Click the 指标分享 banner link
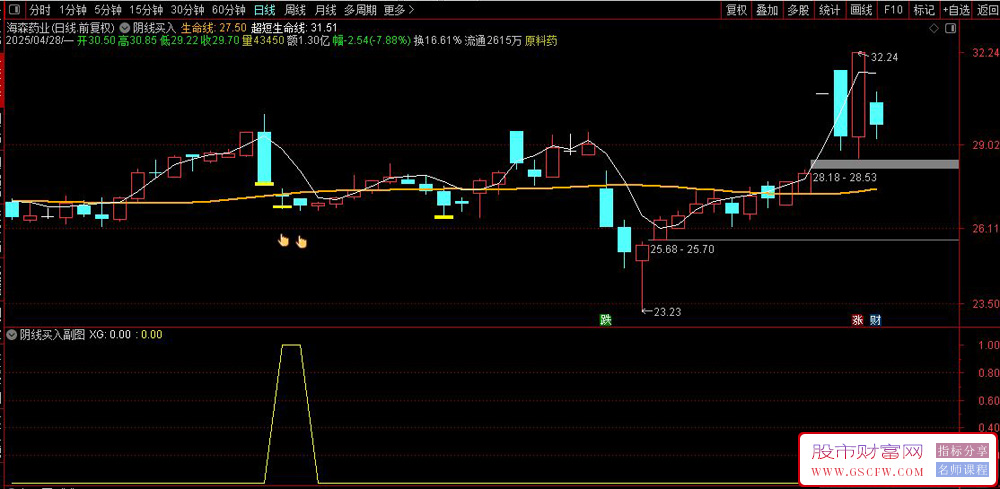This screenshot has width=1000, height=489. (x=962, y=451)
